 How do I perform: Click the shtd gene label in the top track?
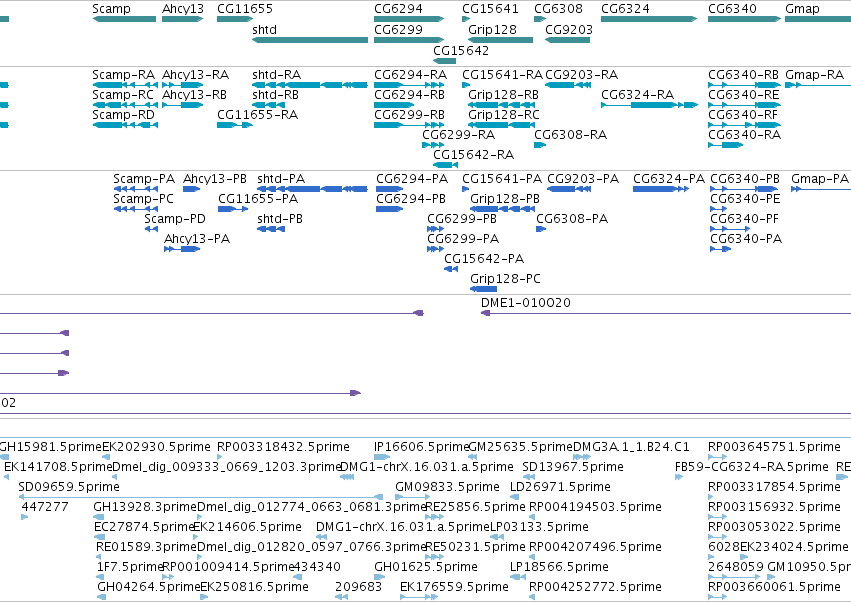264,29
